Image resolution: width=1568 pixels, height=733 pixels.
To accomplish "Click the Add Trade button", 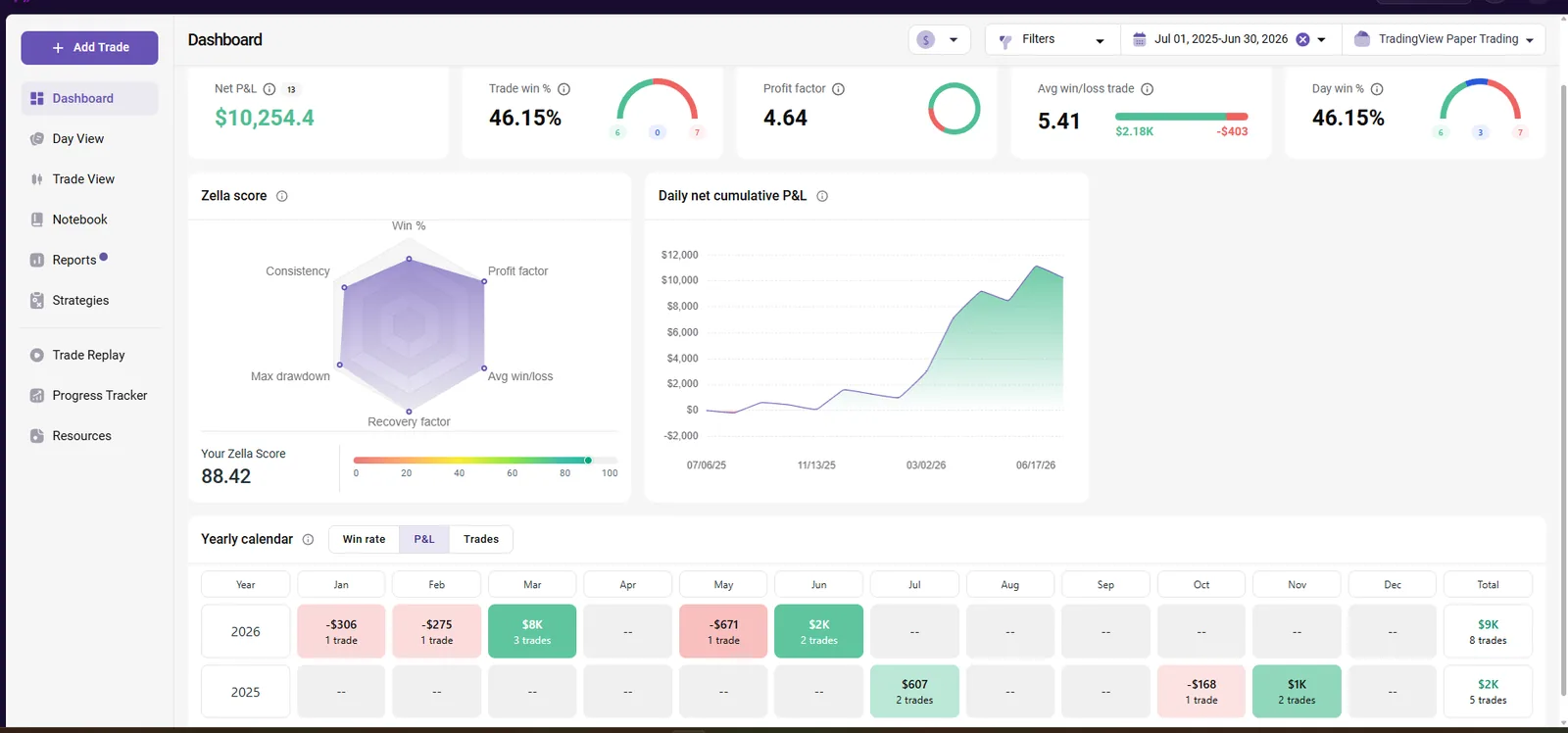I will tap(89, 47).
